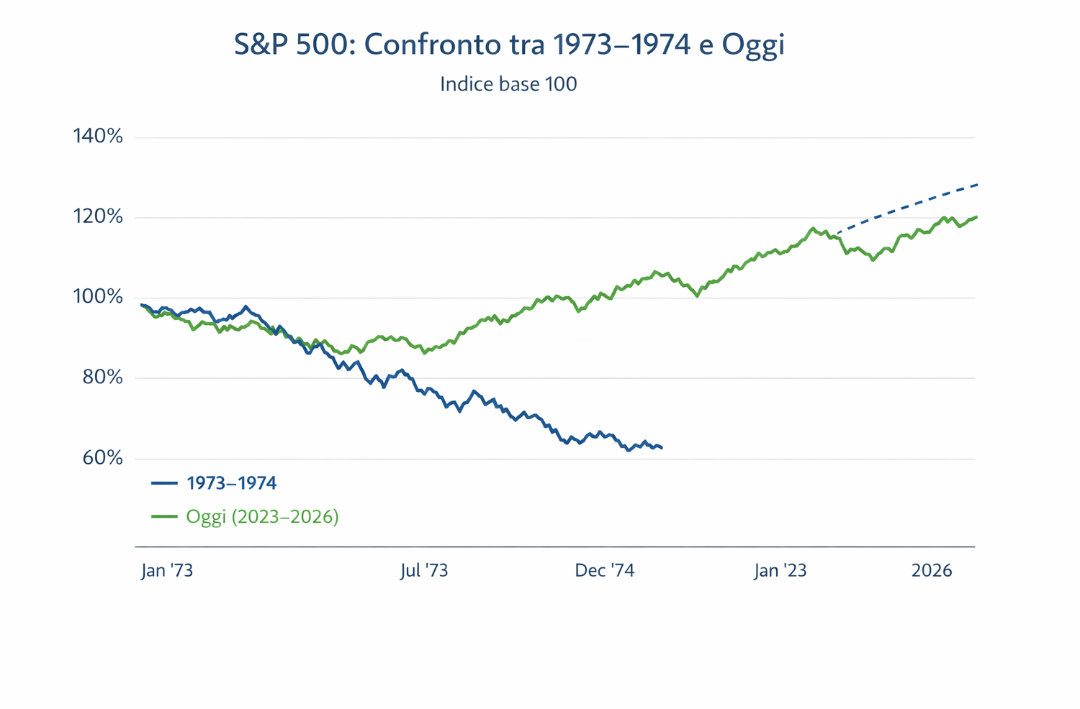Click the 140% y-axis label

coord(98,137)
